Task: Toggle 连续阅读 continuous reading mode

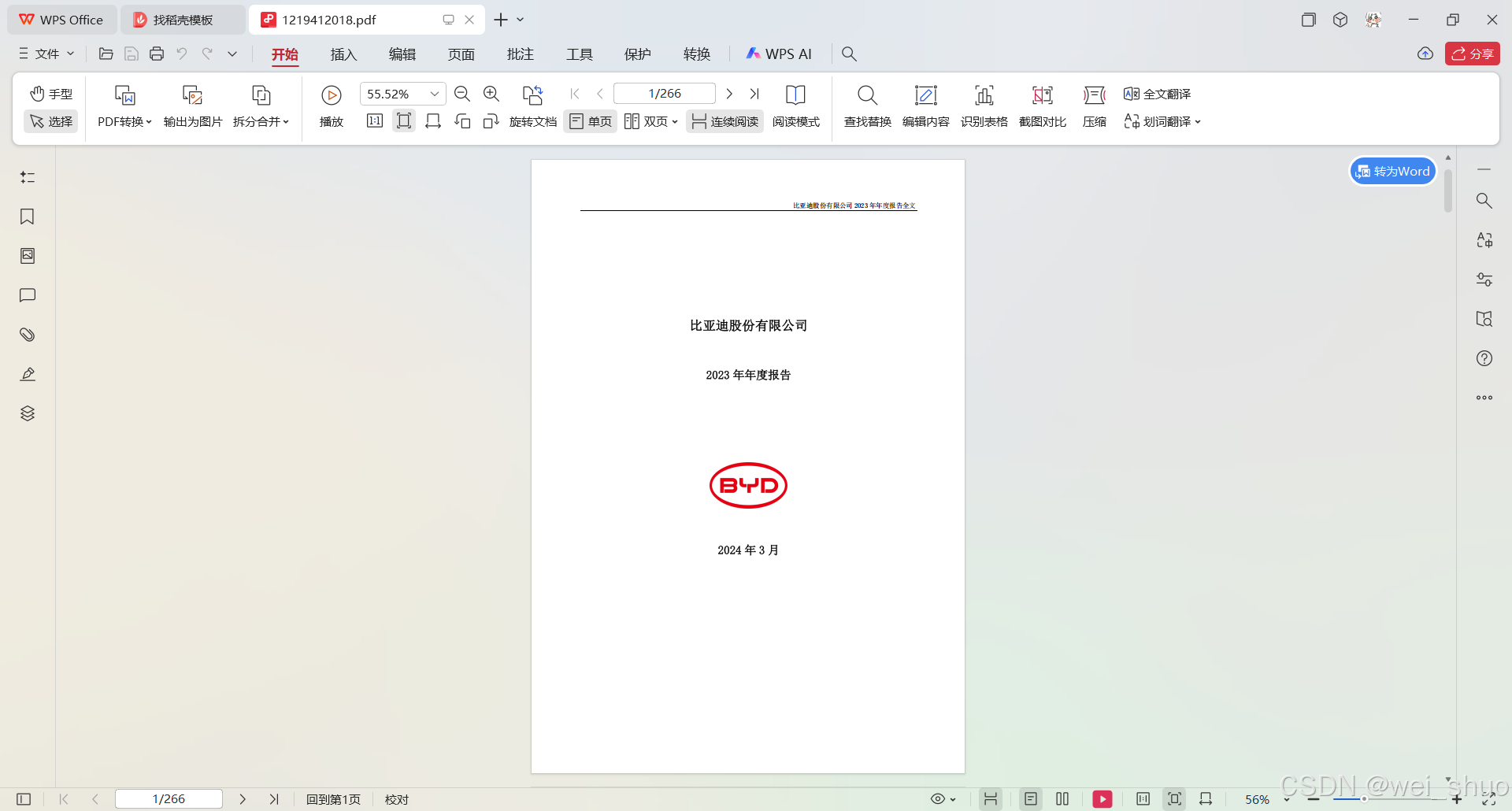Action: click(724, 121)
